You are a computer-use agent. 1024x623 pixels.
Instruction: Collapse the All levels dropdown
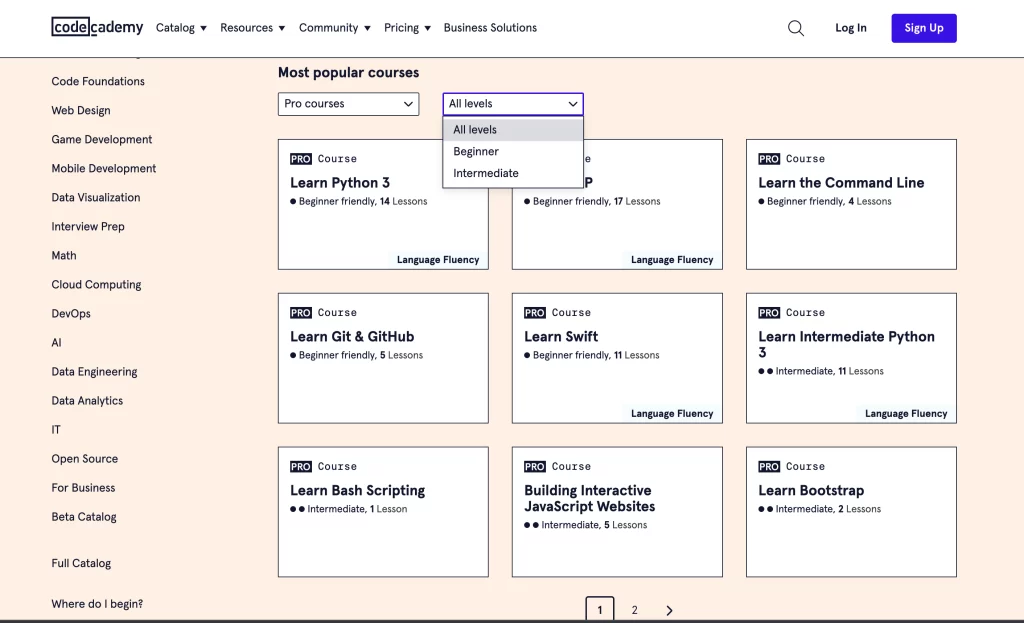513,104
